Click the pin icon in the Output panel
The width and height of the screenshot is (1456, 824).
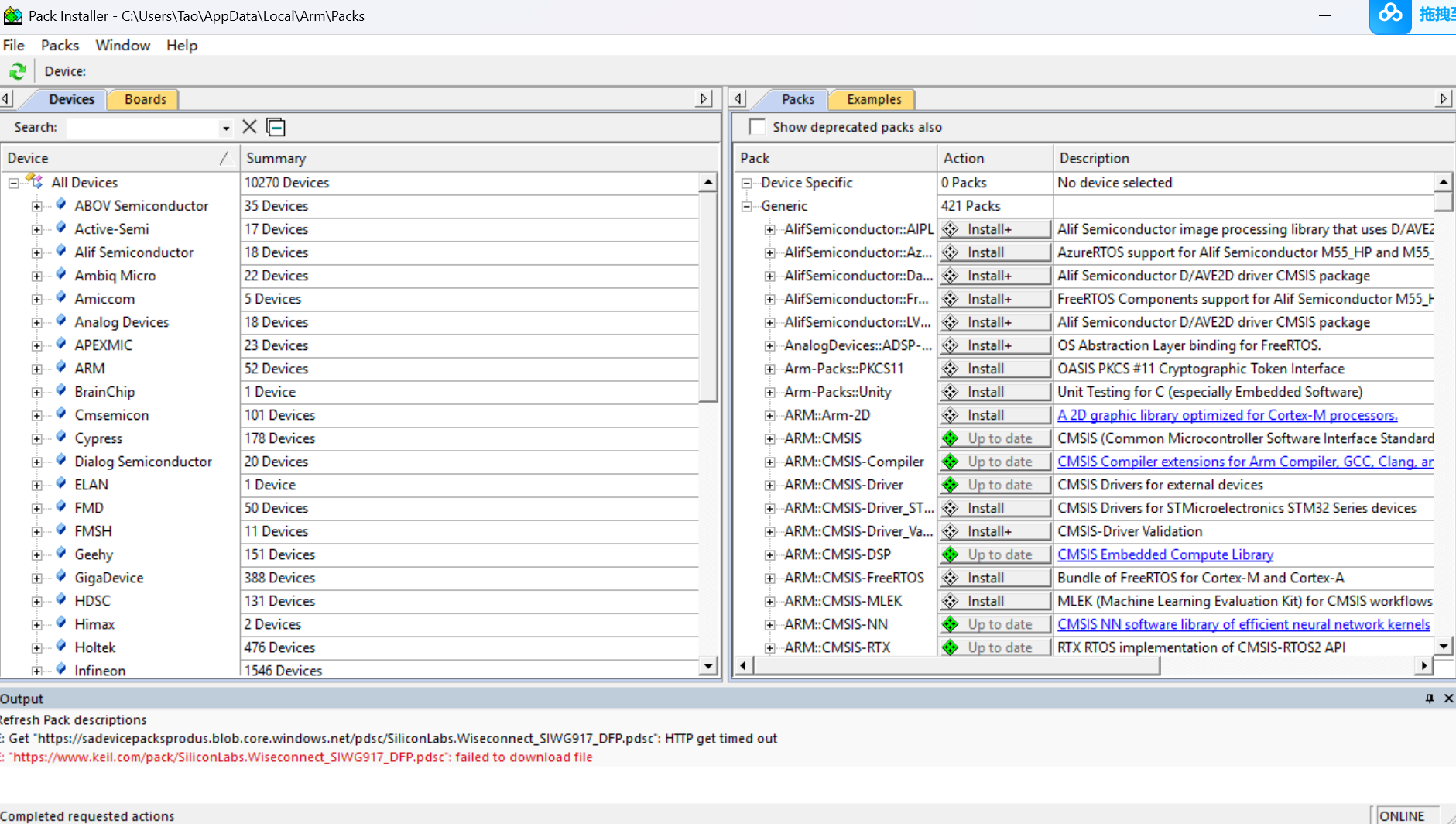pos(1430,699)
